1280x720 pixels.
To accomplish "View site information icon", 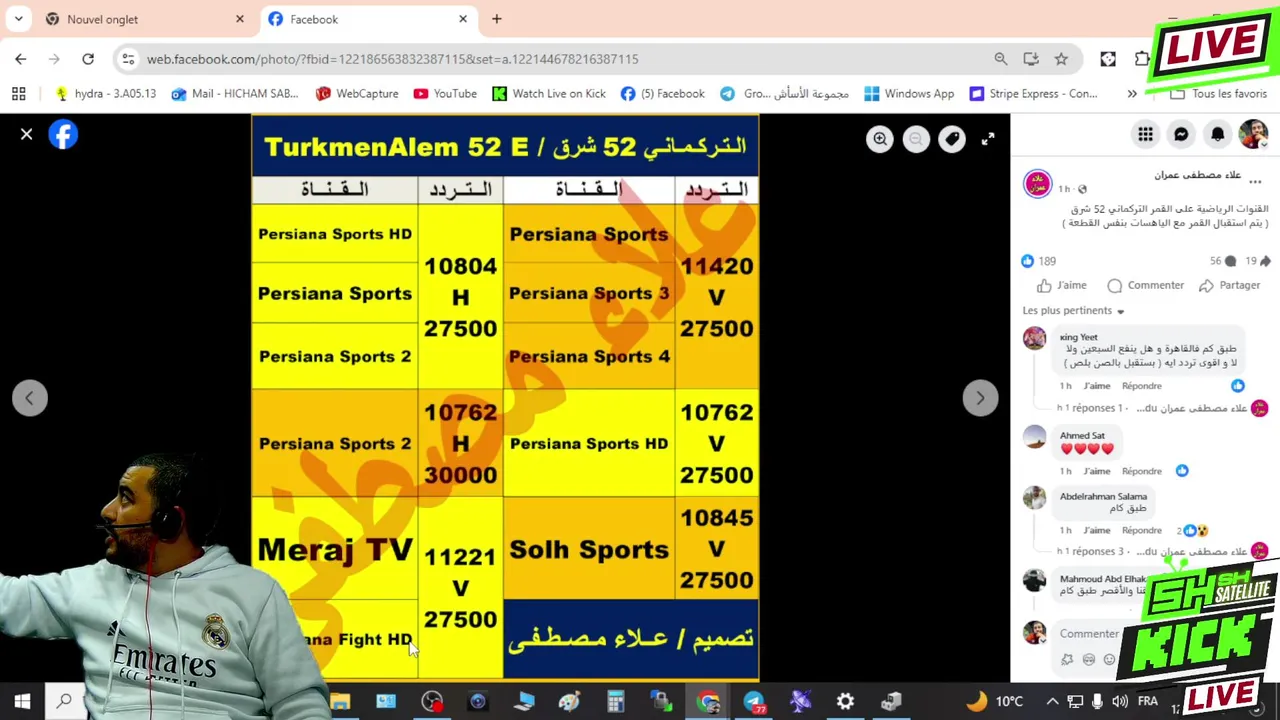I will tap(128, 59).
